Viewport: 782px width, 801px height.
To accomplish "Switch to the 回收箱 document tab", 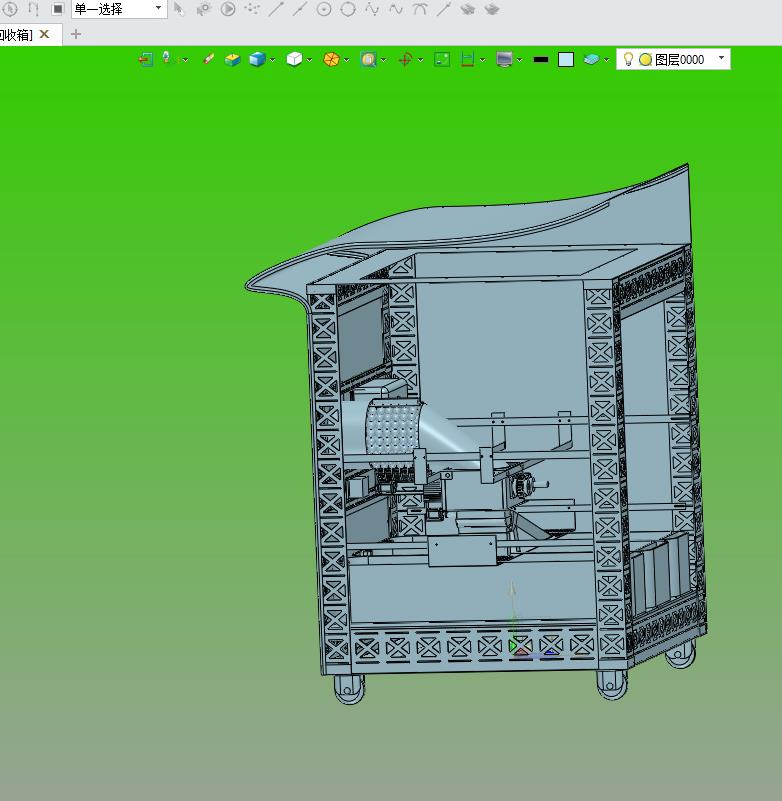I will pyautogui.click(x=16, y=35).
